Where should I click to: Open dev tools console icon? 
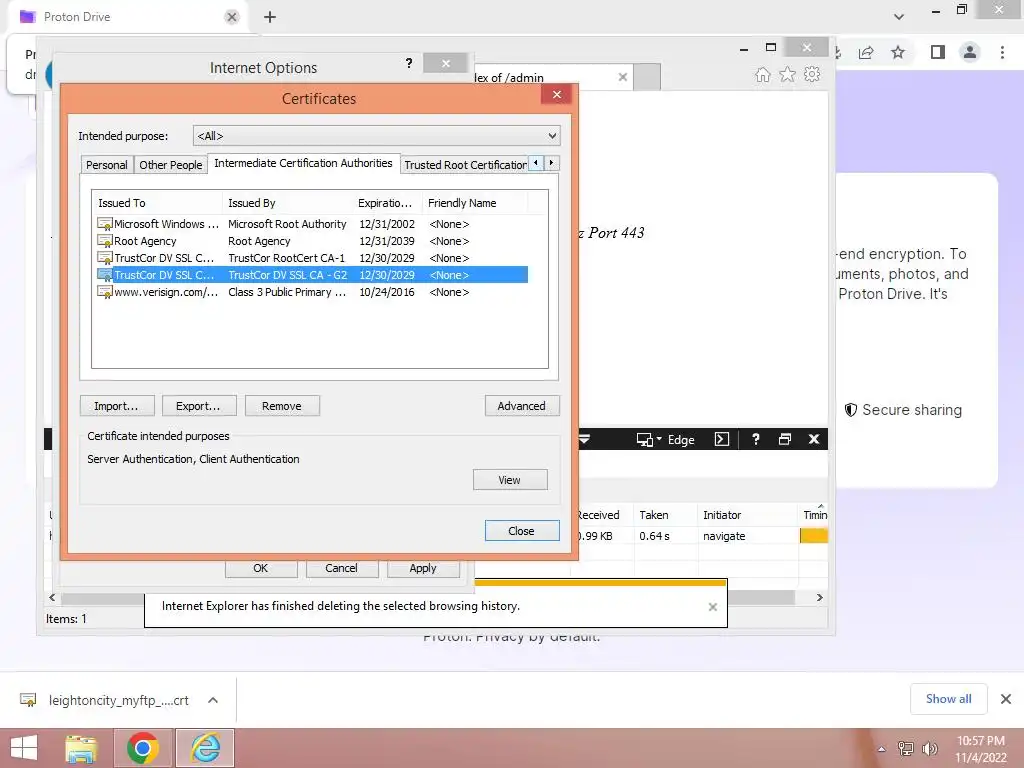tap(722, 439)
